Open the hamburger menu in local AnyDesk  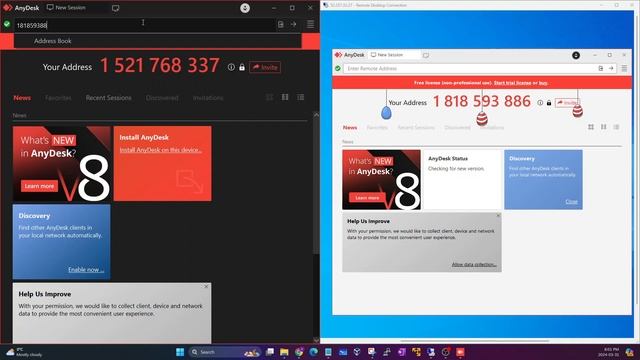(311, 24)
